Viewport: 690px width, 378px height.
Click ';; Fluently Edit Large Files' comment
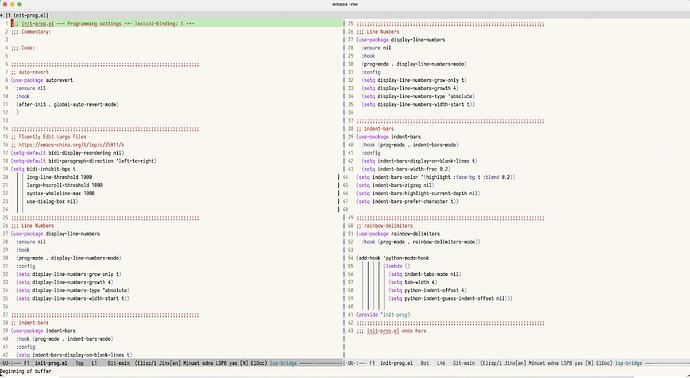coord(49,137)
